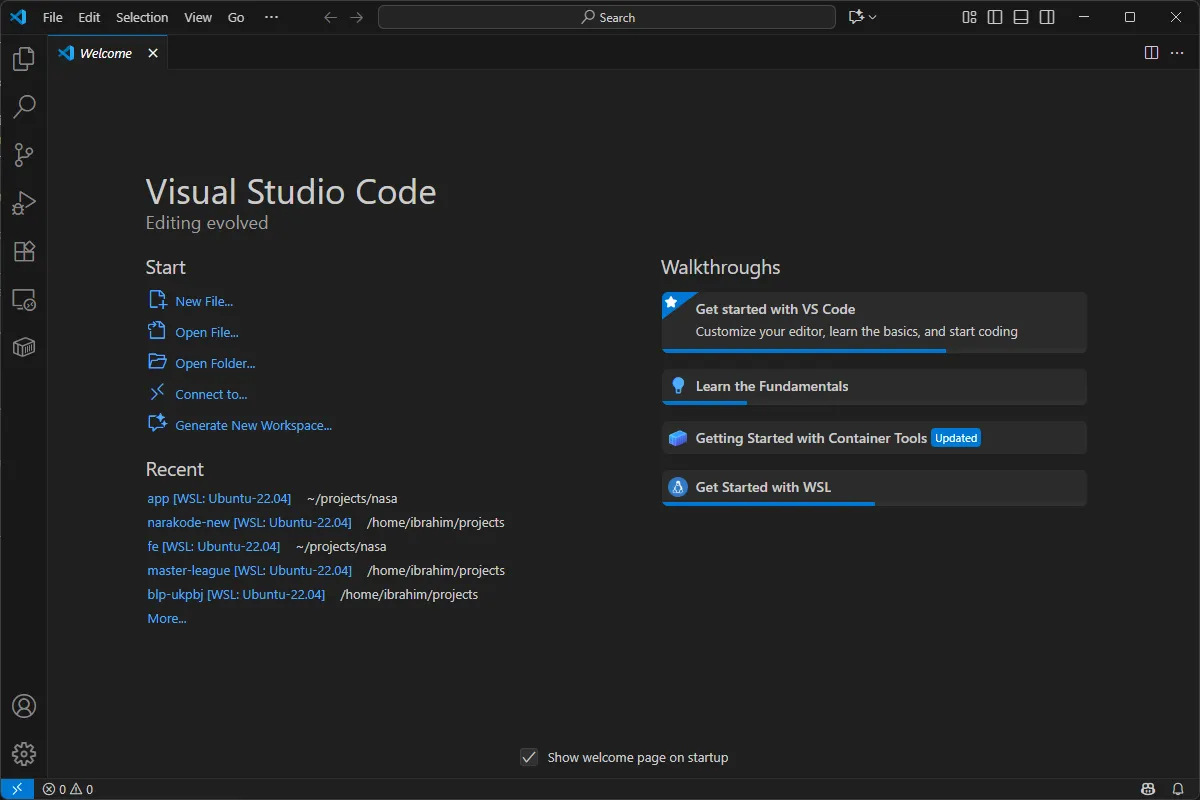
Task: Click the Run and Debug icon
Action: tap(23, 202)
